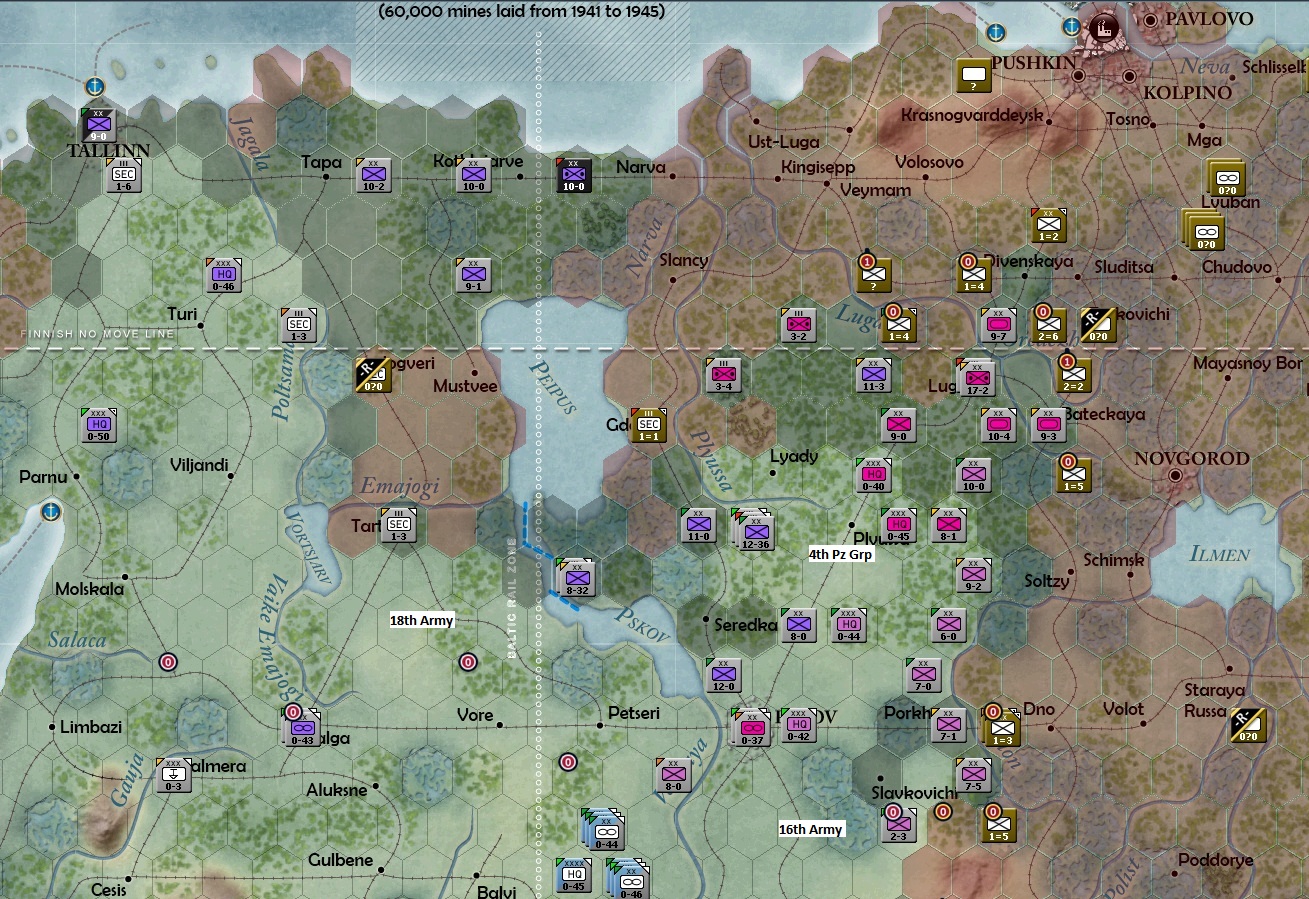Screen dimensions: 1309x899
Task: Select the 9-1 infantry division counter
Action: coord(473,275)
